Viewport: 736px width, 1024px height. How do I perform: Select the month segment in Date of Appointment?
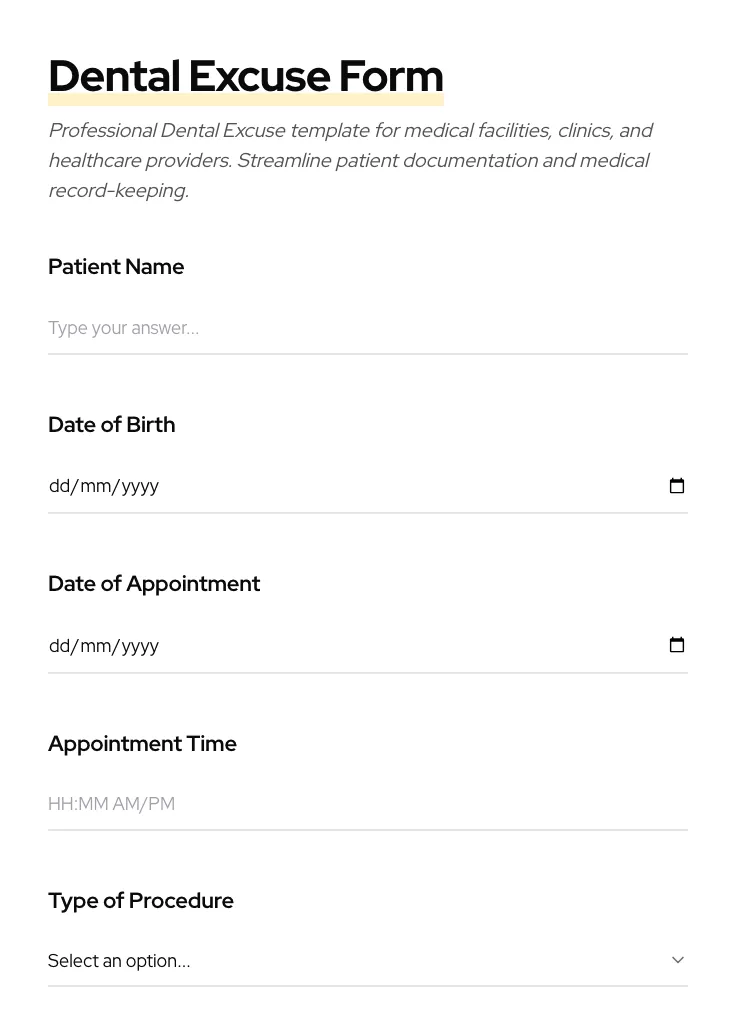pyautogui.click(x=95, y=646)
